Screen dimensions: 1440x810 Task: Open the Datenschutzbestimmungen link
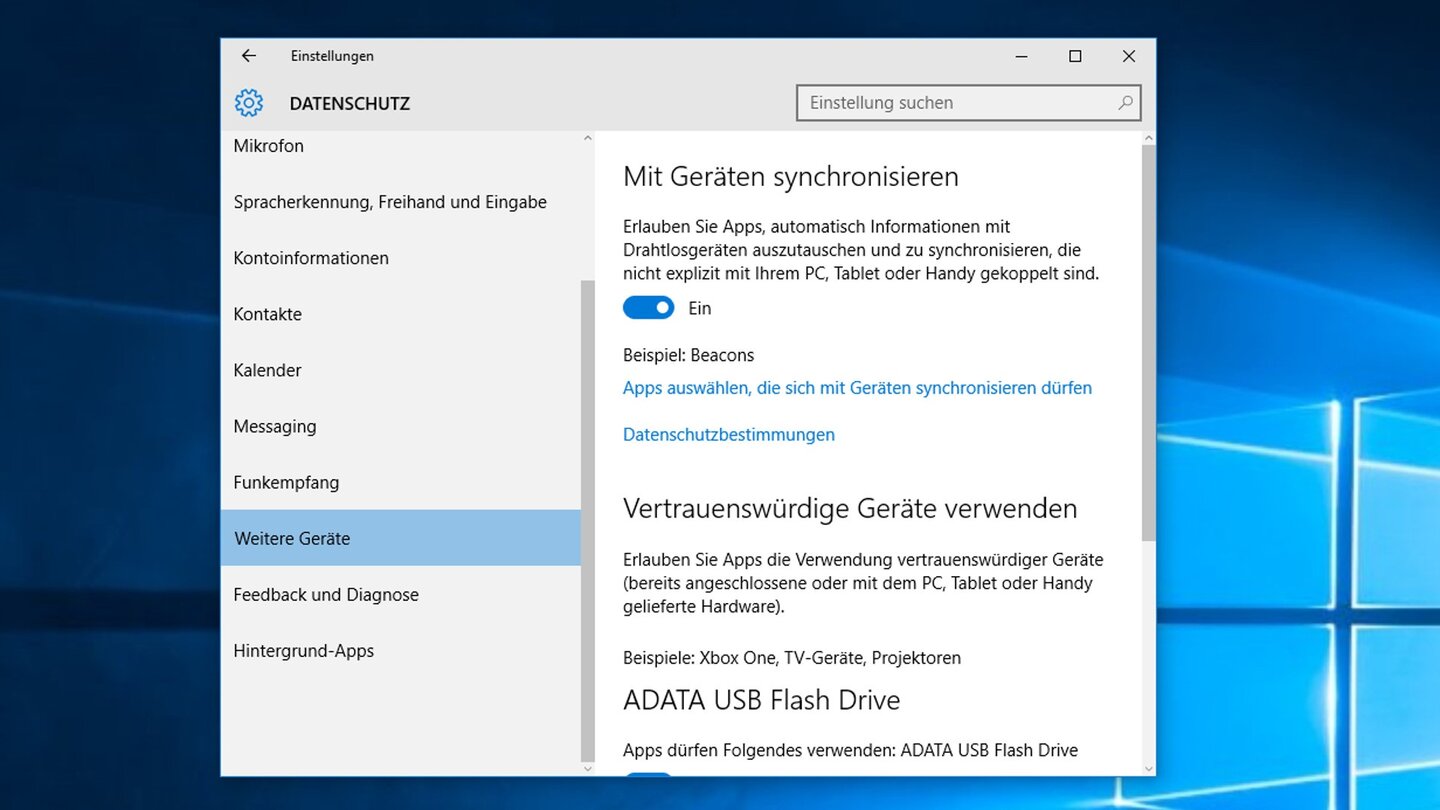[728, 434]
